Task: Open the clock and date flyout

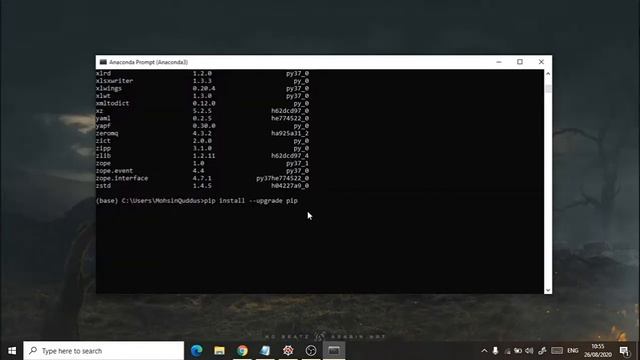Action: coord(598,351)
